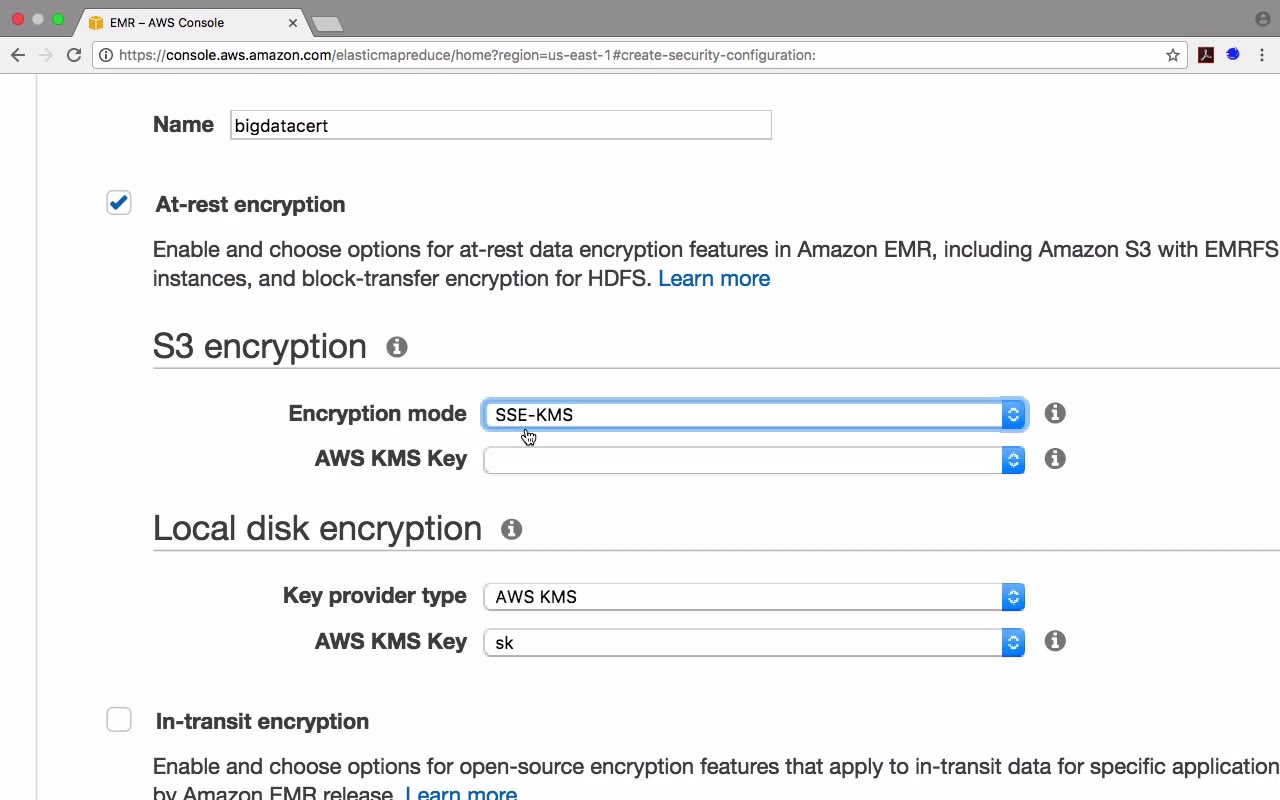Open a new browser tab
The width and height of the screenshot is (1280, 800).
327,23
